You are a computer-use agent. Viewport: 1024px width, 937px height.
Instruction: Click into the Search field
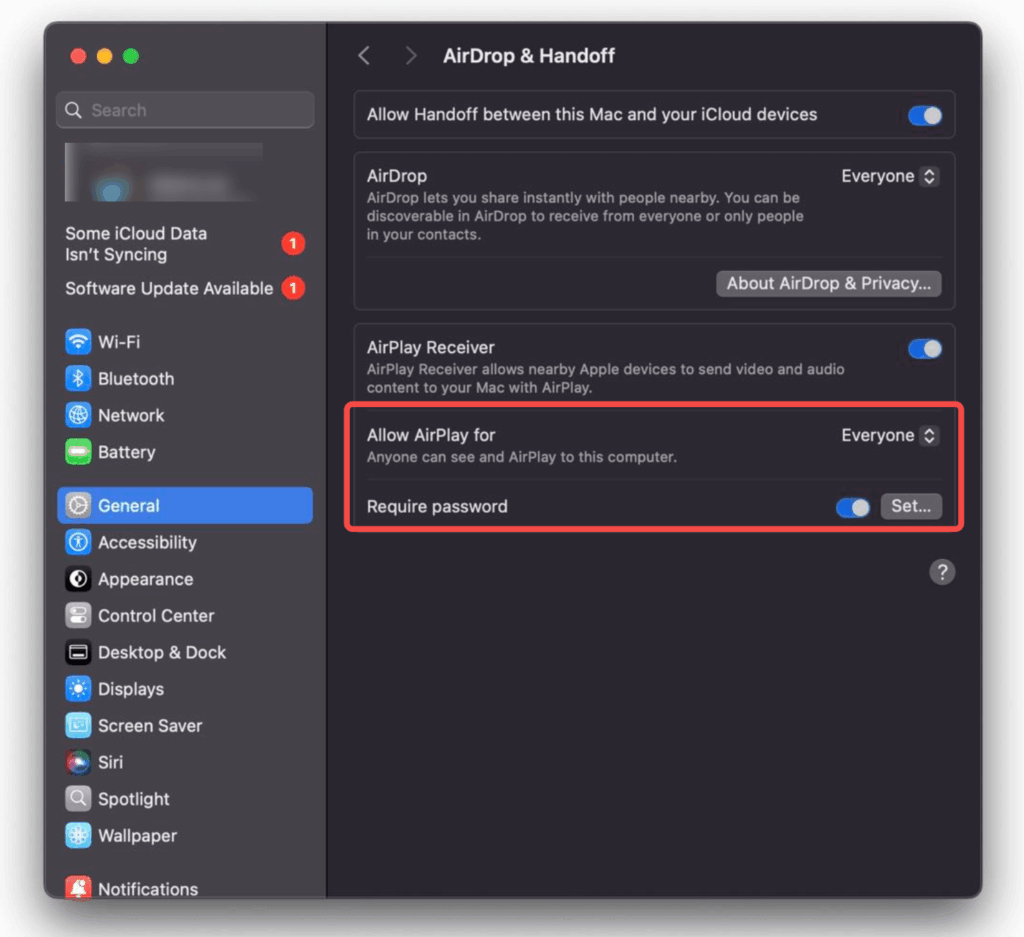[x=186, y=110]
